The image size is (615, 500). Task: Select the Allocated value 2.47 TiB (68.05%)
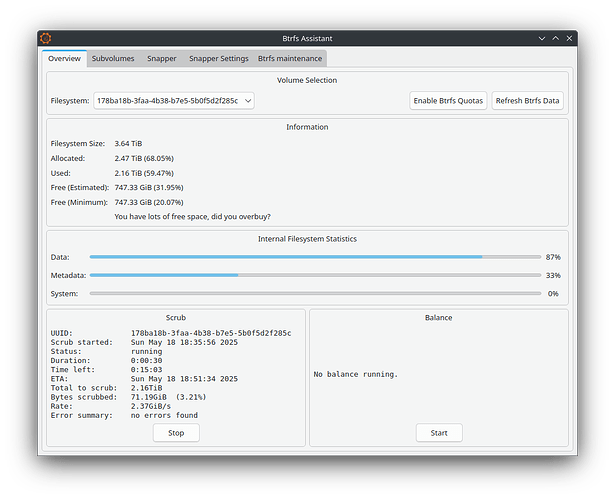(144, 158)
